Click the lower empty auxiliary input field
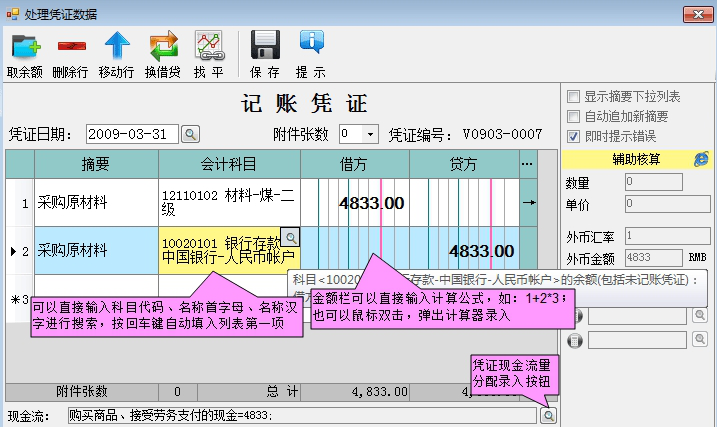Image resolution: width=717 pixels, height=444 pixels. coord(637,340)
